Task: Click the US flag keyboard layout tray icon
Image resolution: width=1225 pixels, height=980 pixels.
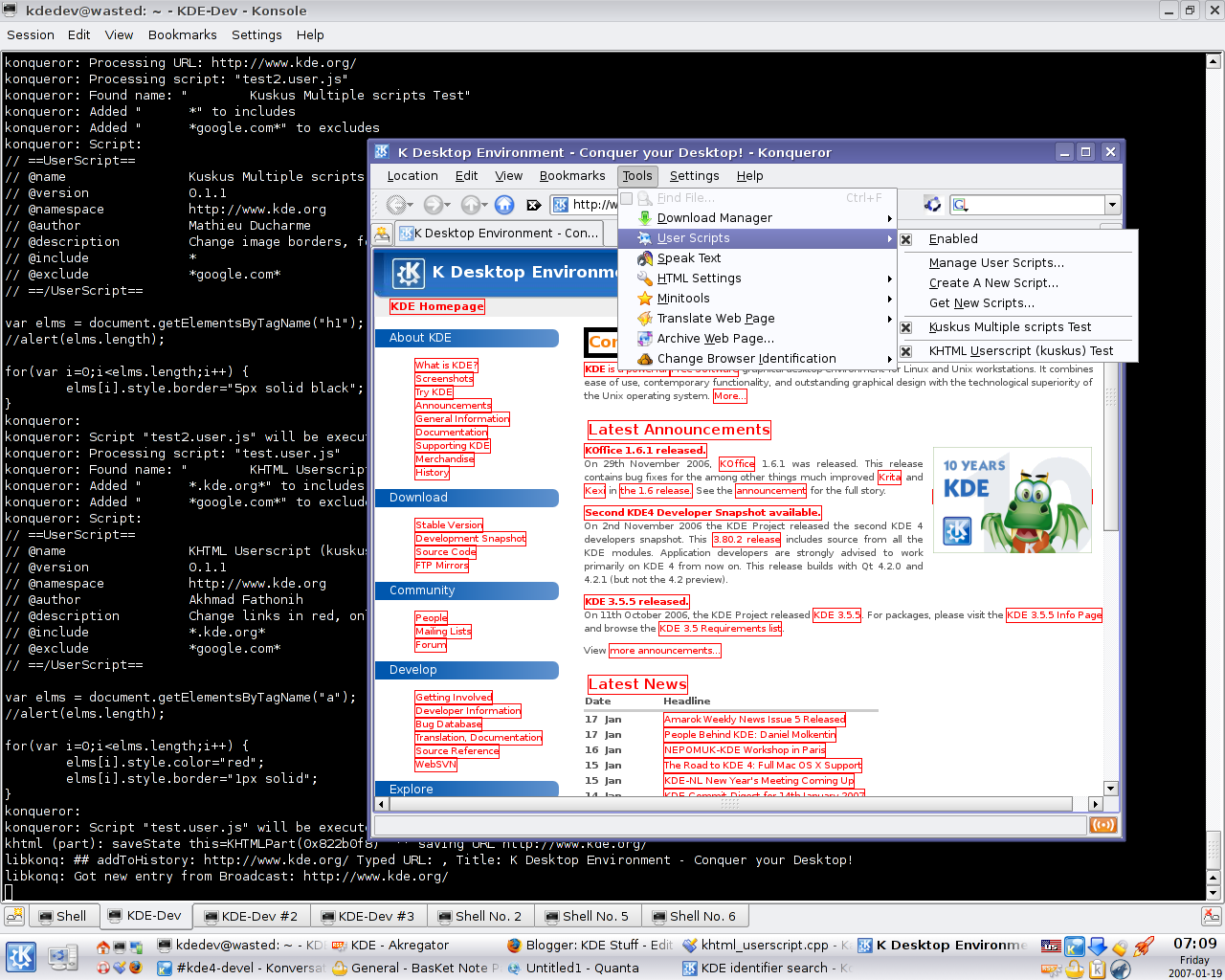Action: click(1051, 947)
